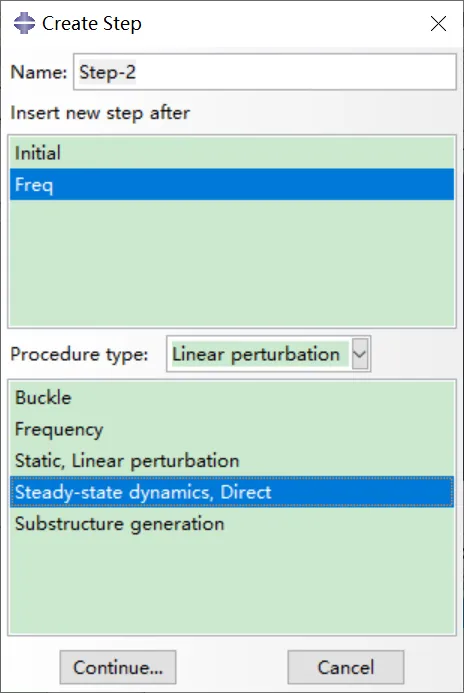The image size is (464, 693).
Task: Choose the Frequency procedure
Action: click(x=232, y=429)
